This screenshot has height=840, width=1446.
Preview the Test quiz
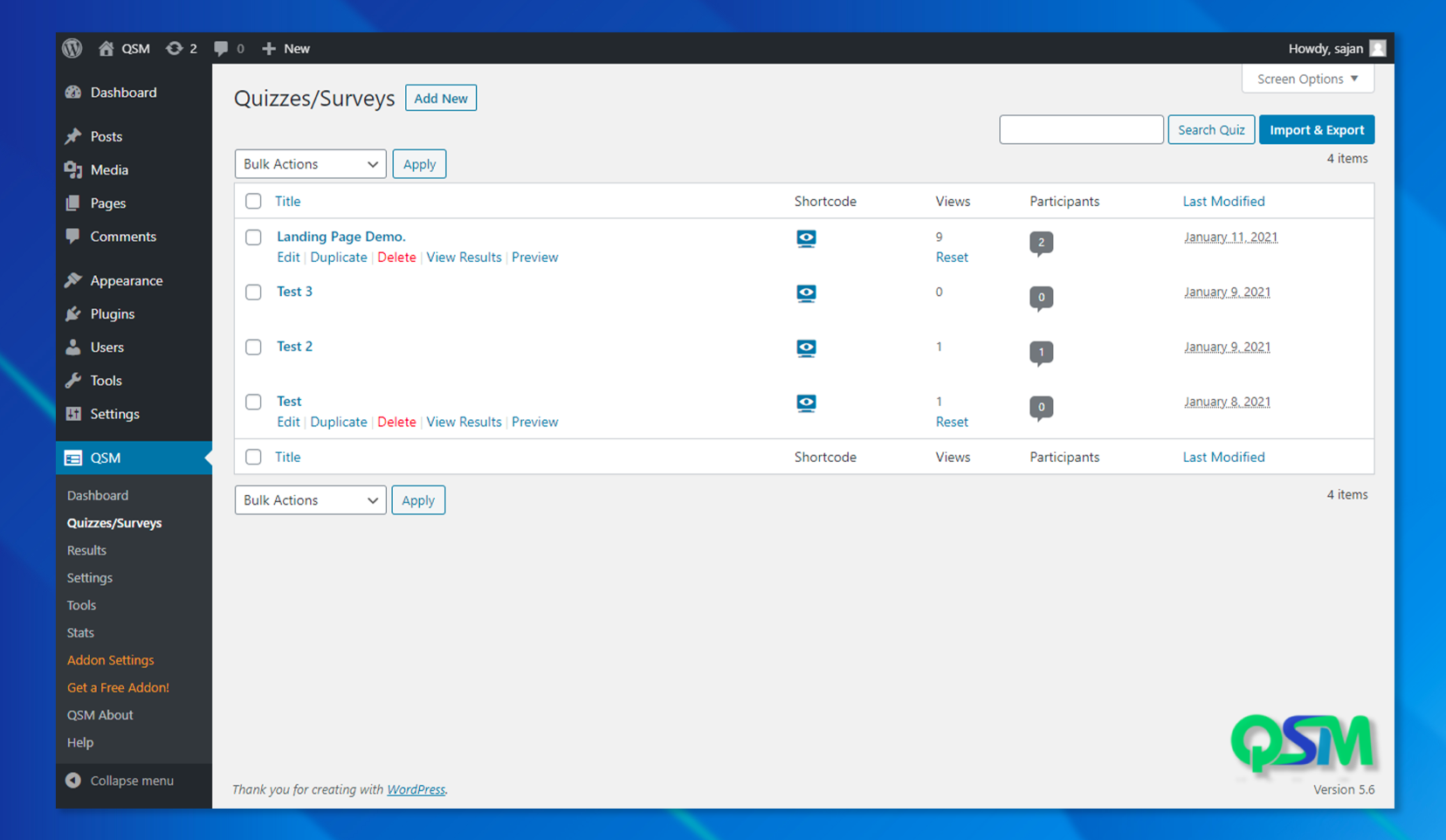tap(534, 422)
